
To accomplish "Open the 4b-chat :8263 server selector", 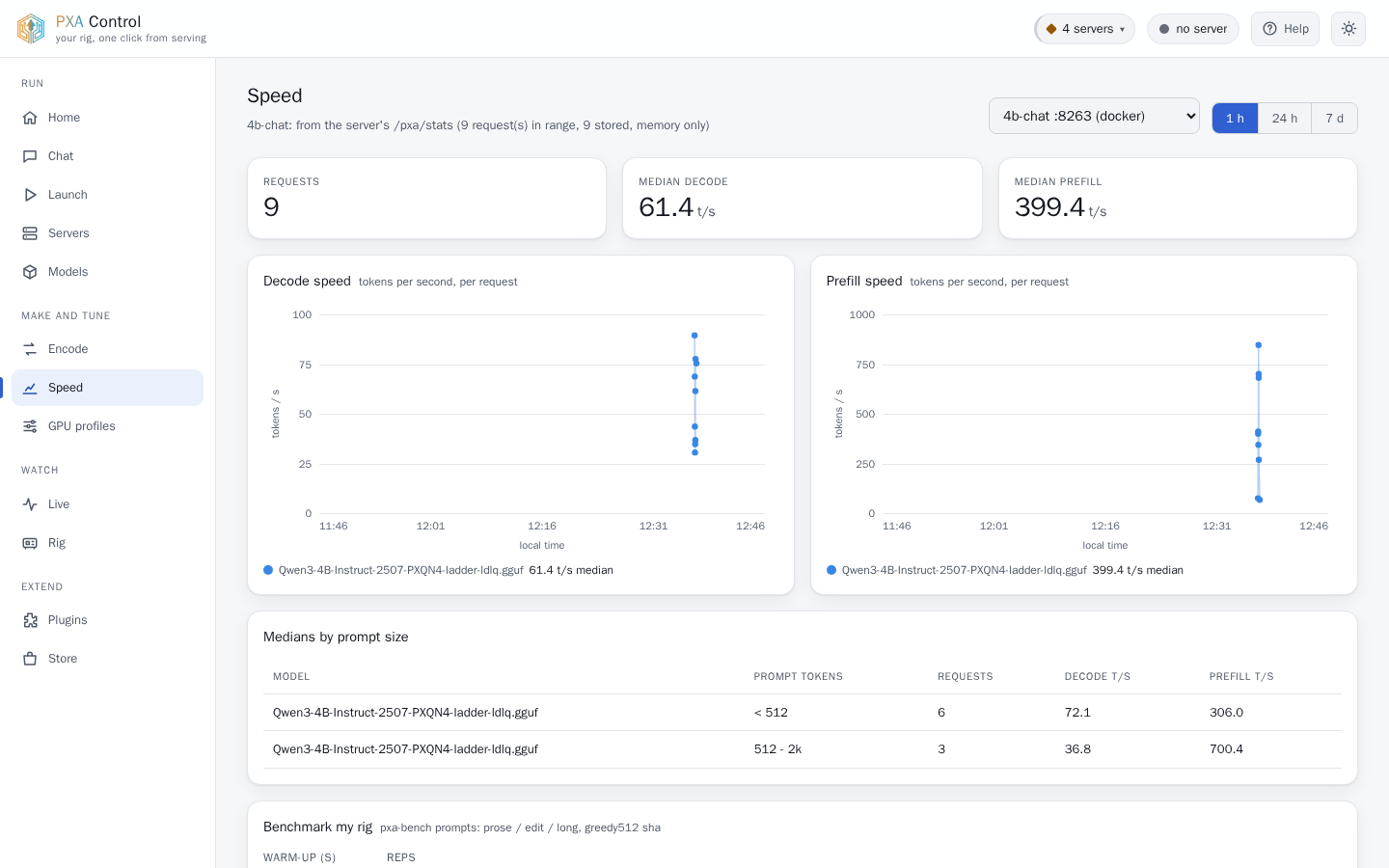I will tap(1094, 116).
